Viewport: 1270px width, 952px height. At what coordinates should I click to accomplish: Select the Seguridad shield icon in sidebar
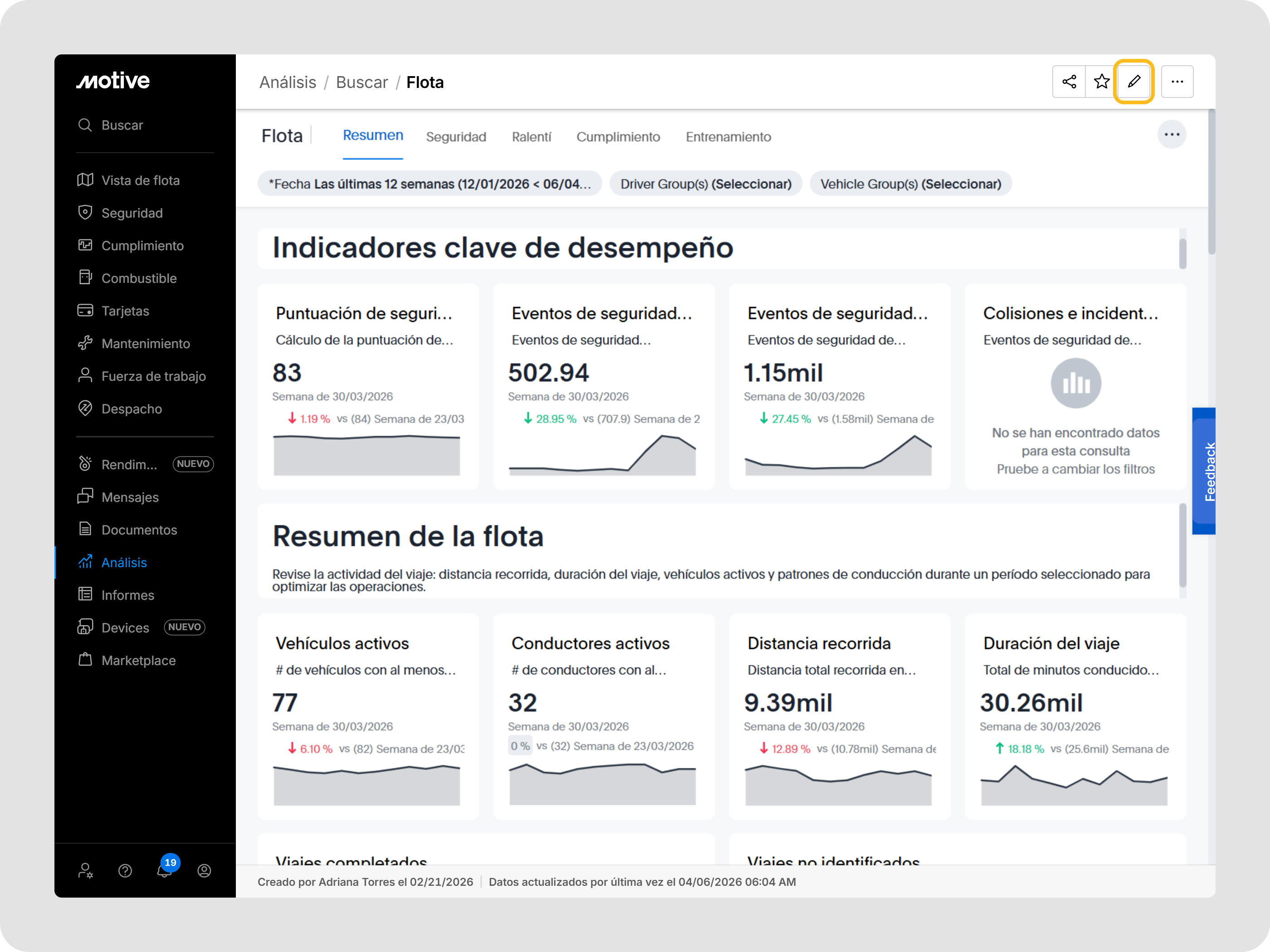(86, 212)
